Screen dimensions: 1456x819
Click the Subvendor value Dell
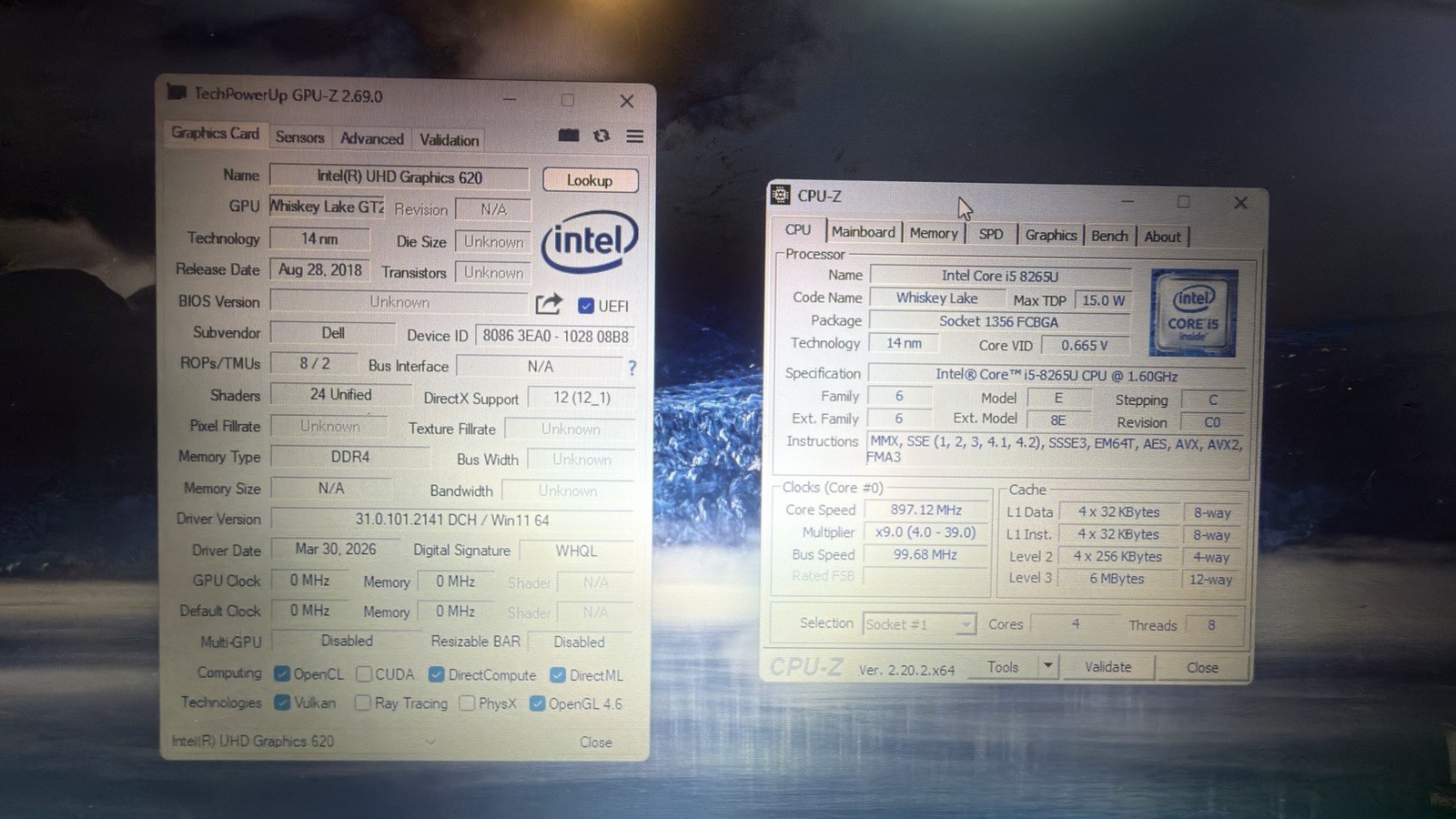[333, 333]
